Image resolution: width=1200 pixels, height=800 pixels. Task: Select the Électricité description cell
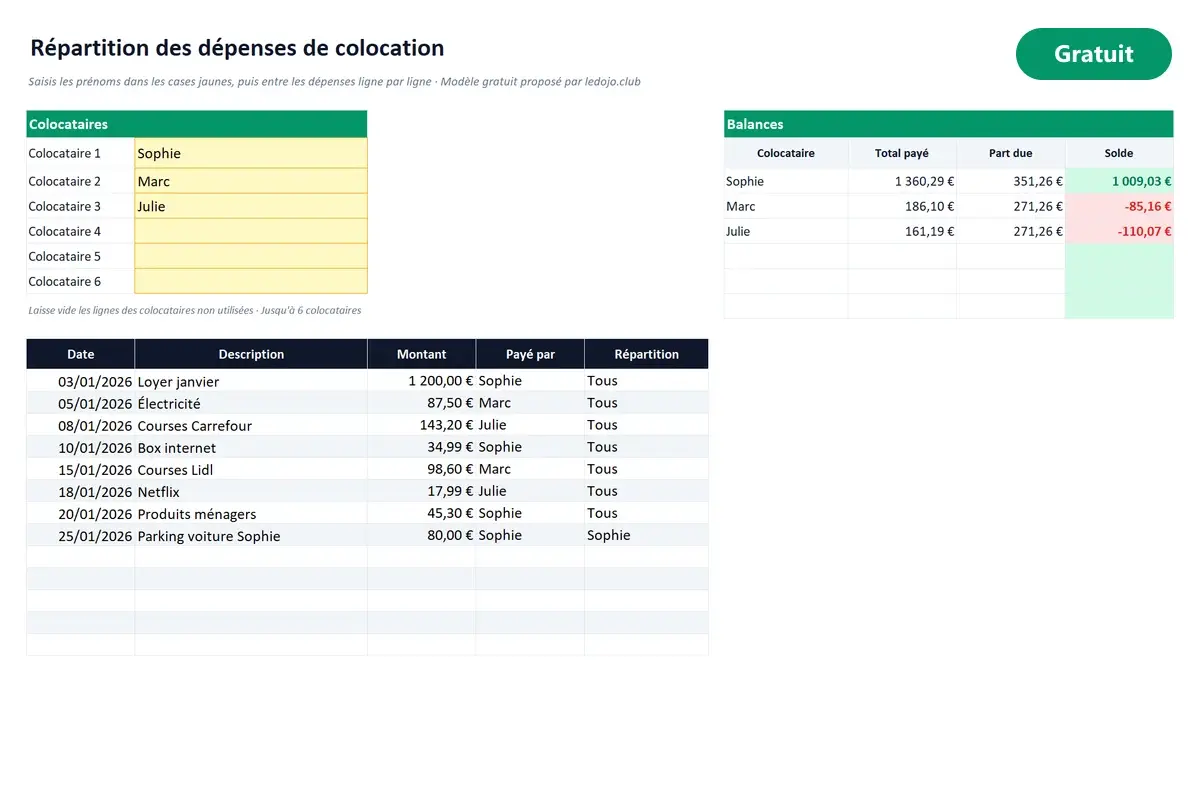[x=251, y=403]
